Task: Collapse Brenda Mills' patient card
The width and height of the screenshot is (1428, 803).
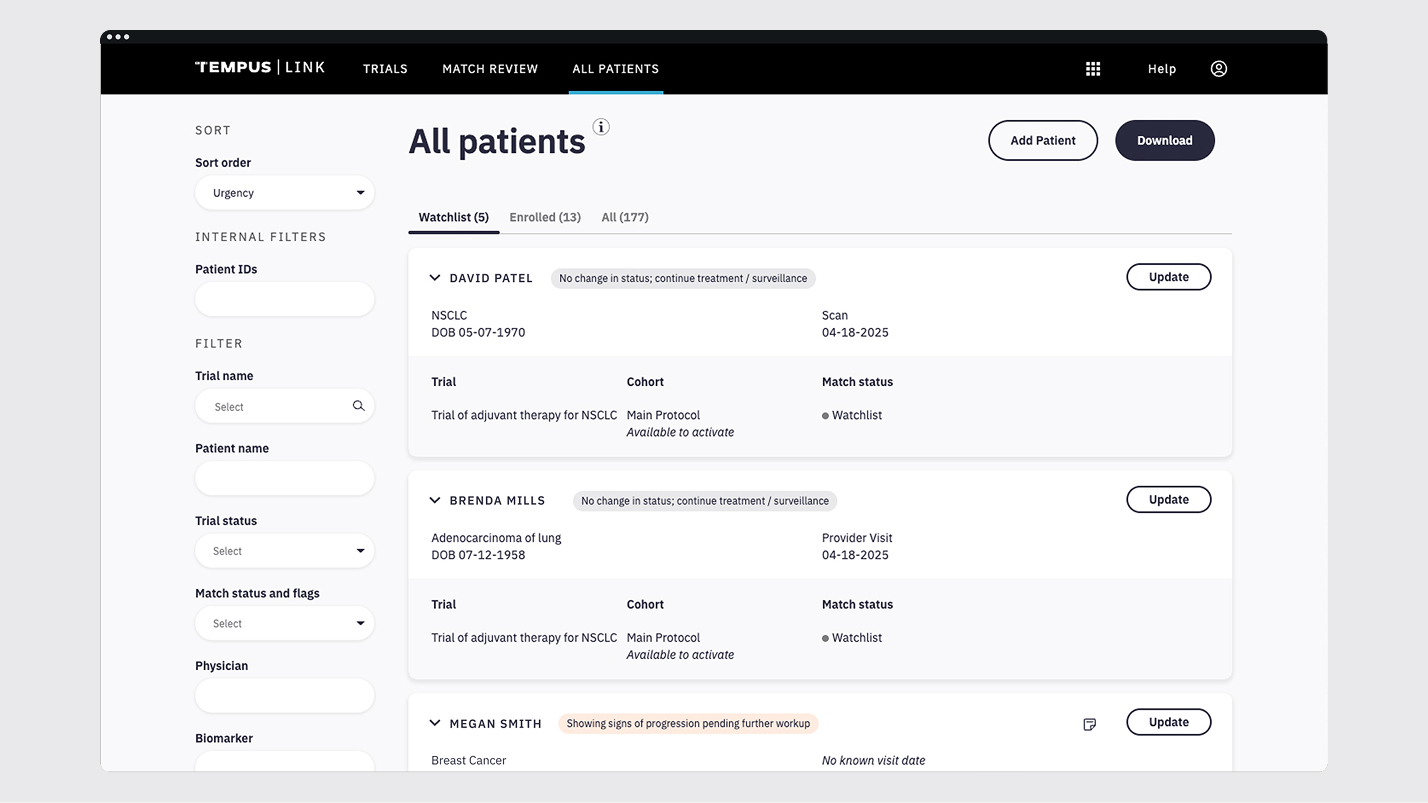Action: tap(435, 500)
